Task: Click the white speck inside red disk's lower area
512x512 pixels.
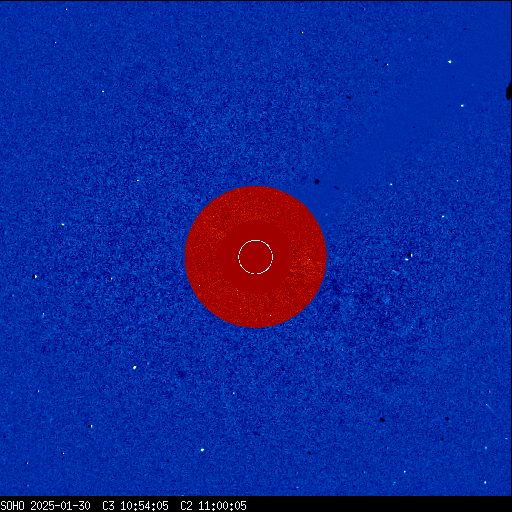Action: click(x=270, y=315)
